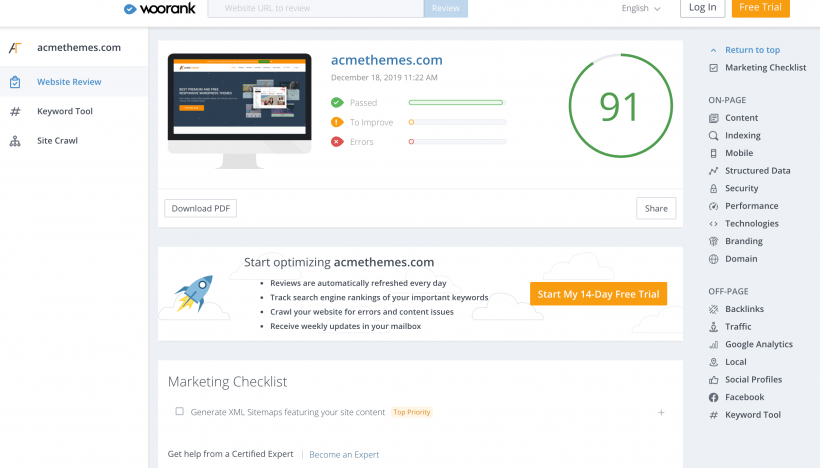Click the orange To Improve warning icon
The width and height of the screenshot is (820, 468).
tap(337, 122)
